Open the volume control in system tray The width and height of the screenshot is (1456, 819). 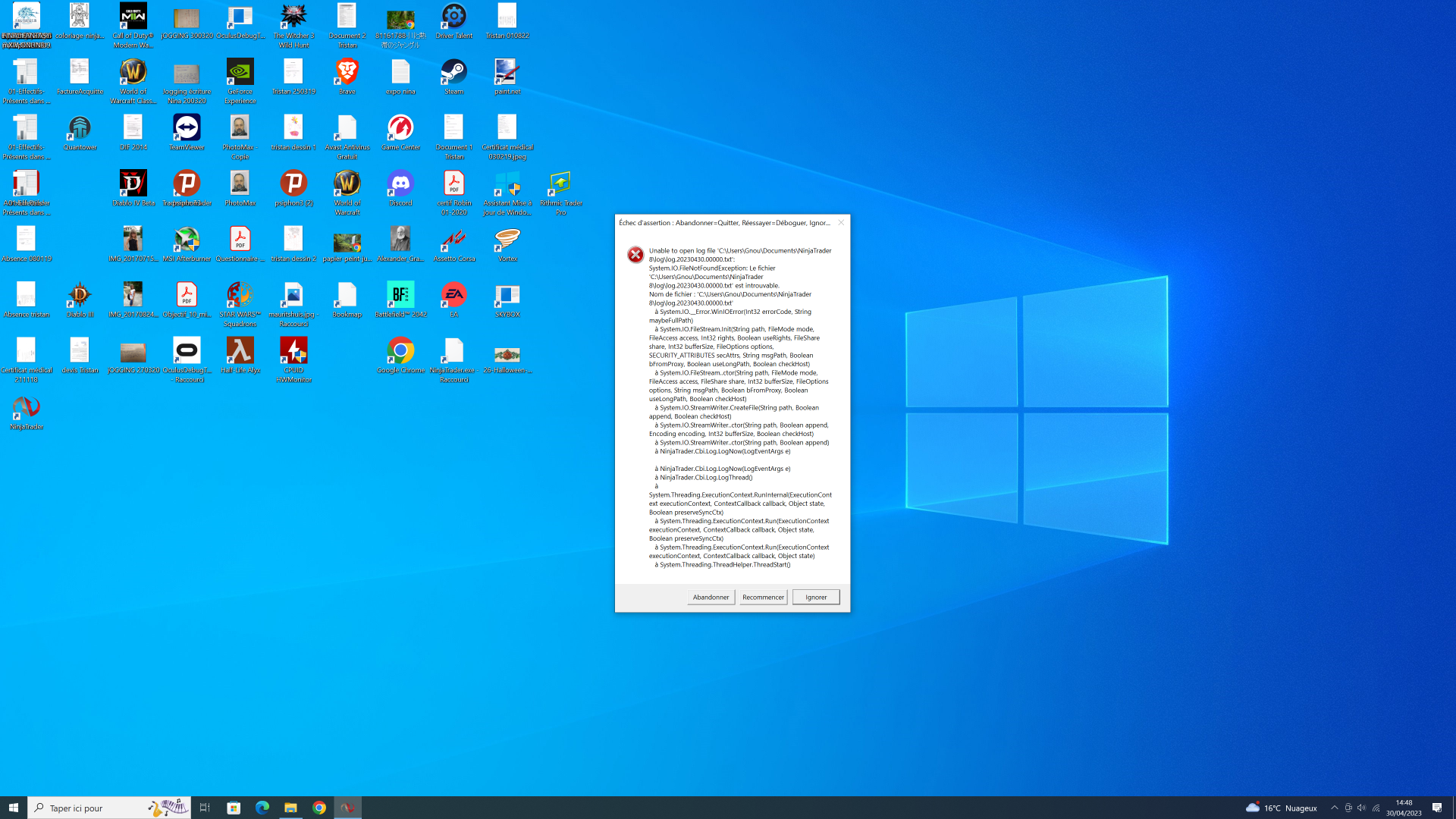tap(1361, 808)
